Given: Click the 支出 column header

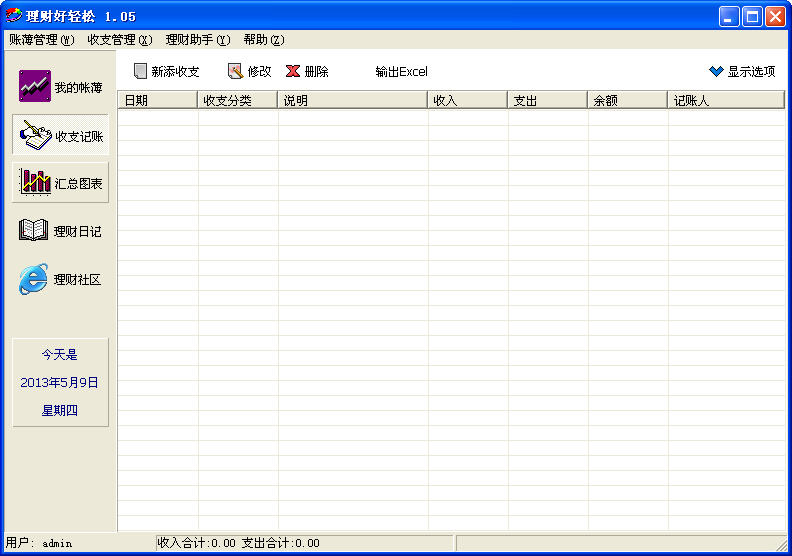Looking at the screenshot, I should pyautogui.click(x=548, y=100).
